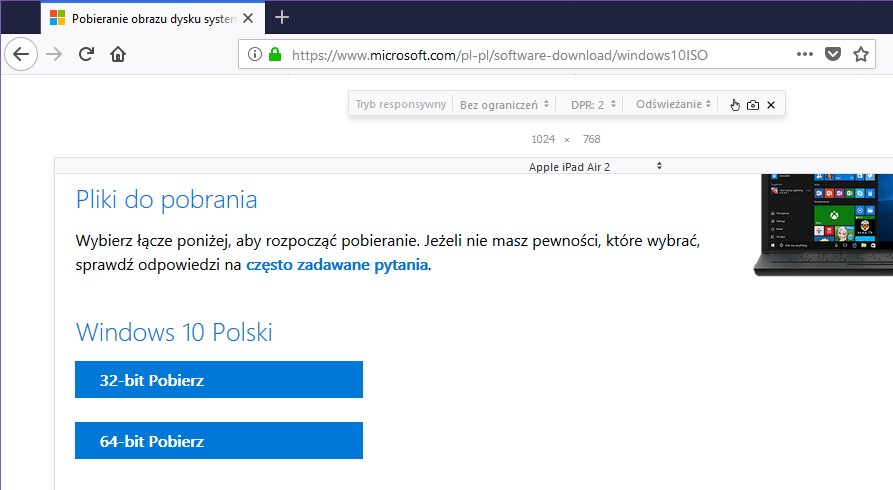893x490 pixels.
Task: Click the Microsoft logo favicon in tab
Action: pos(58,18)
